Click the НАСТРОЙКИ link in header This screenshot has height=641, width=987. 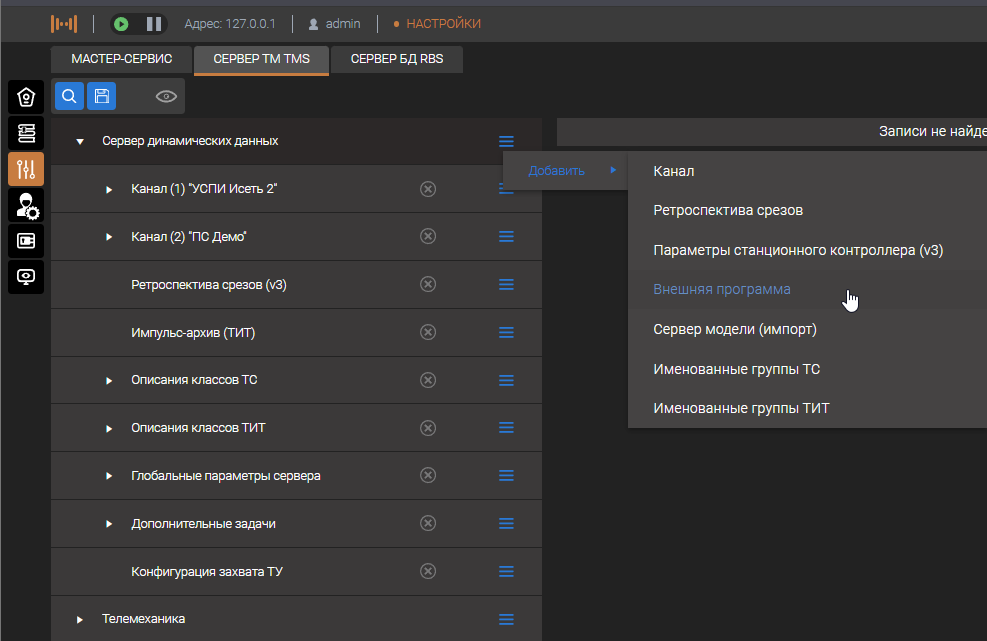[443, 23]
